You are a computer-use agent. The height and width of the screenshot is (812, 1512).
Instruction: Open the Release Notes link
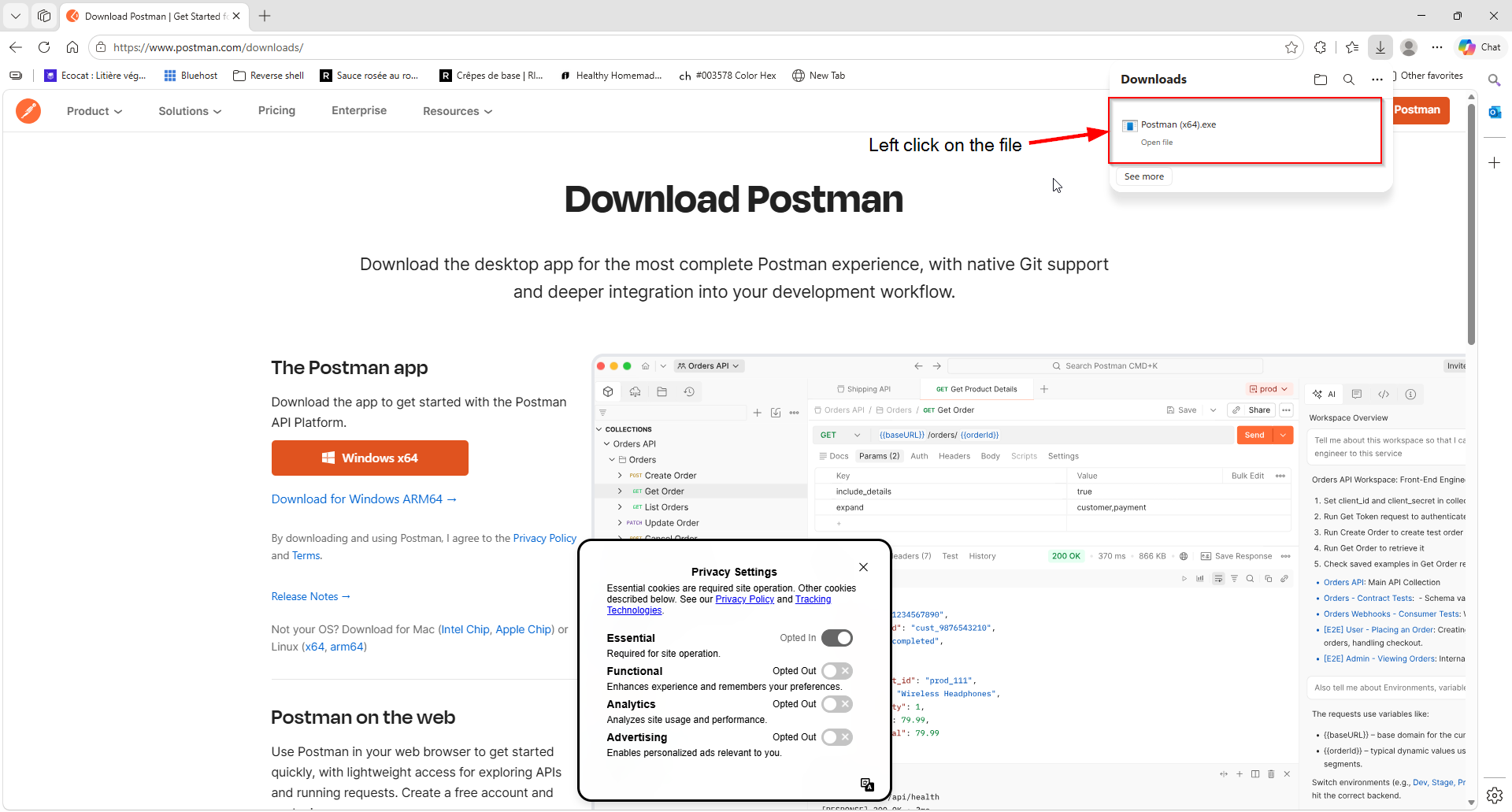[x=311, y=596]
